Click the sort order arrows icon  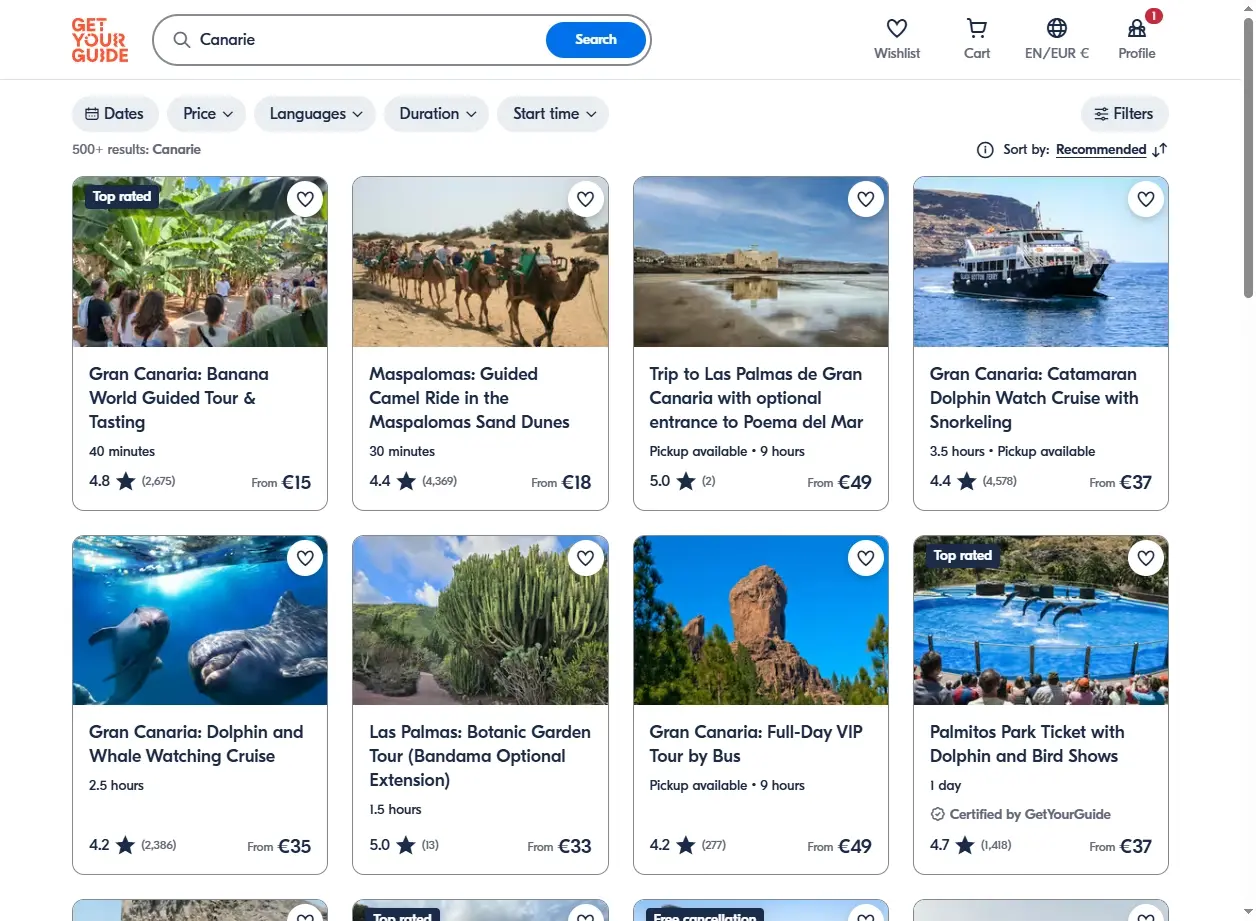coord(1160,150)
